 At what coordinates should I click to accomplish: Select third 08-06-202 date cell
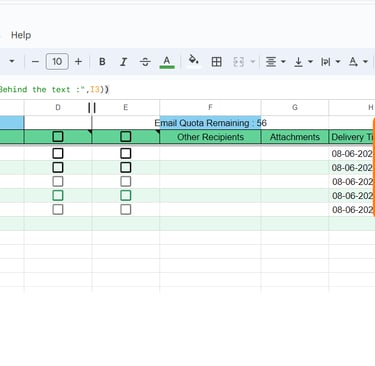352,182
